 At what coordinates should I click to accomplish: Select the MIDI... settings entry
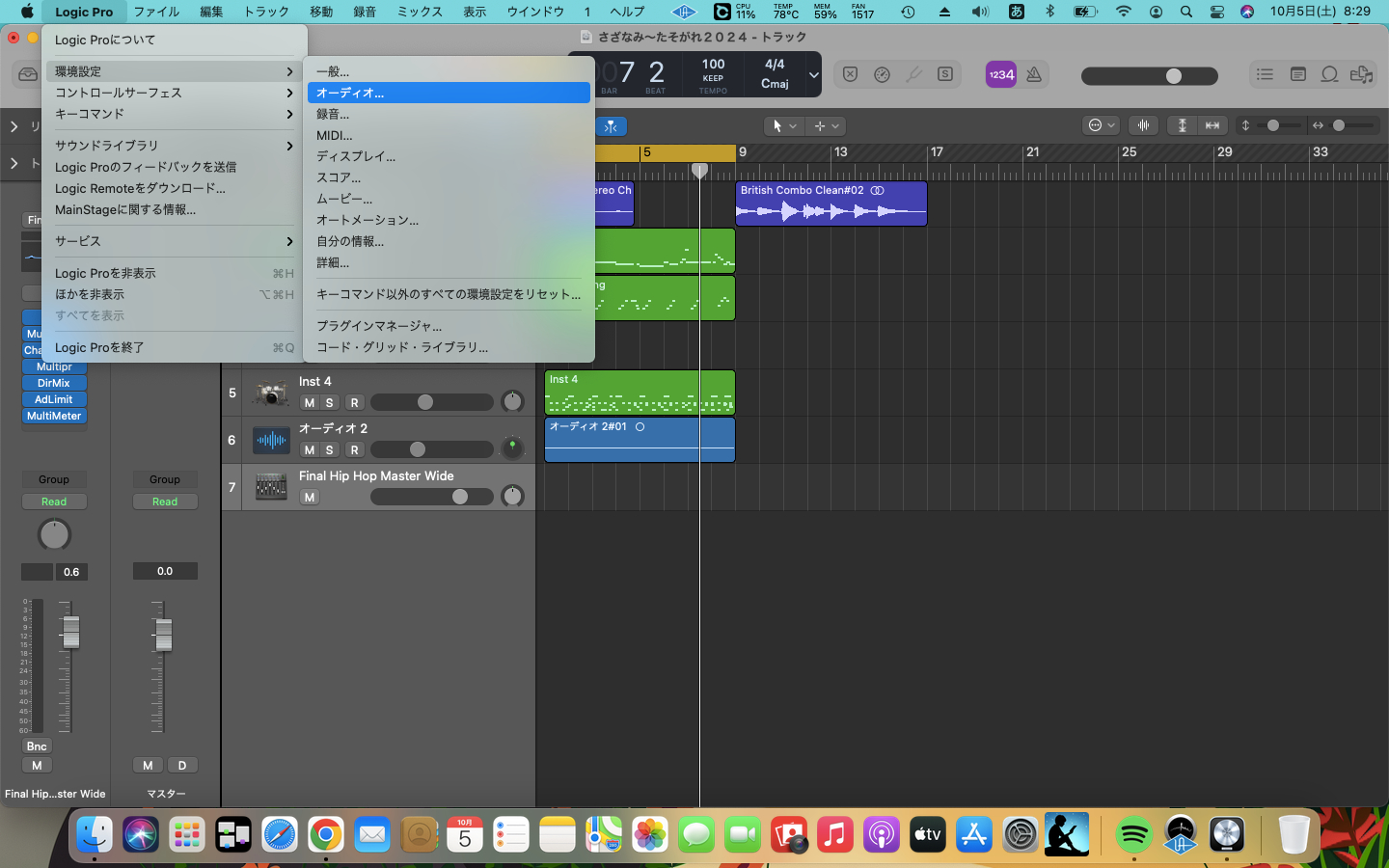pyautogui.click(x=449, y=135)
